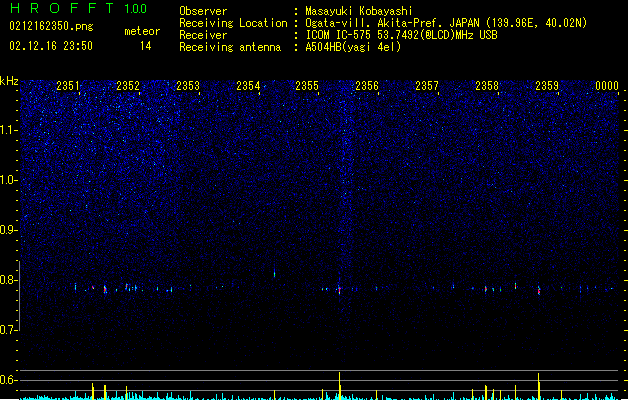Click the kHz axis unit label
The width and height of the screenshot is (629, 400).
point(9,81)
